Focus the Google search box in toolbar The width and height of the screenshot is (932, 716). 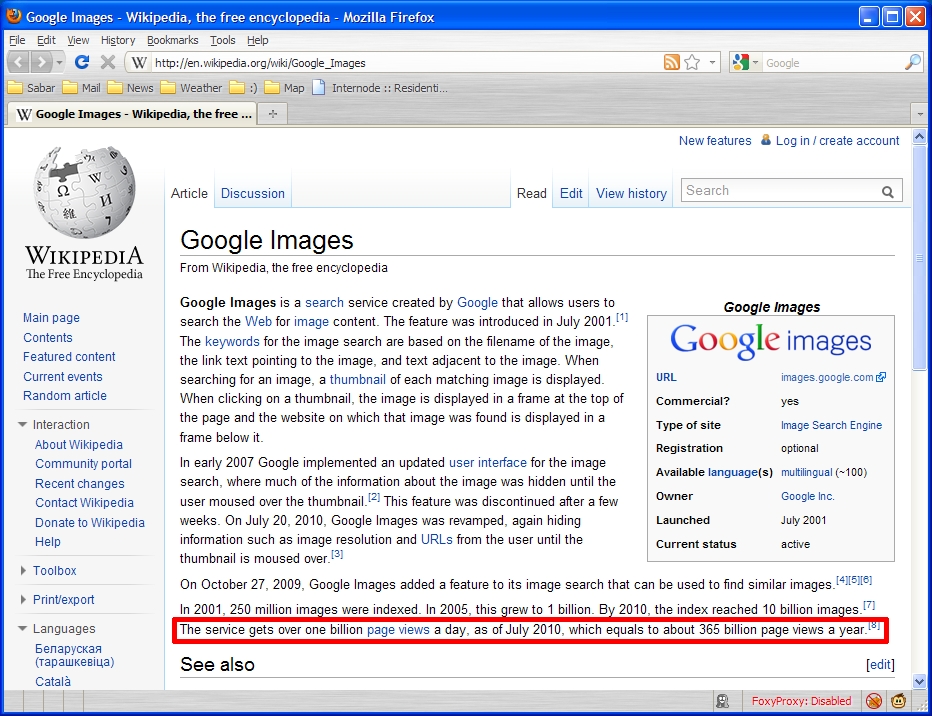(x=832, y=63)
